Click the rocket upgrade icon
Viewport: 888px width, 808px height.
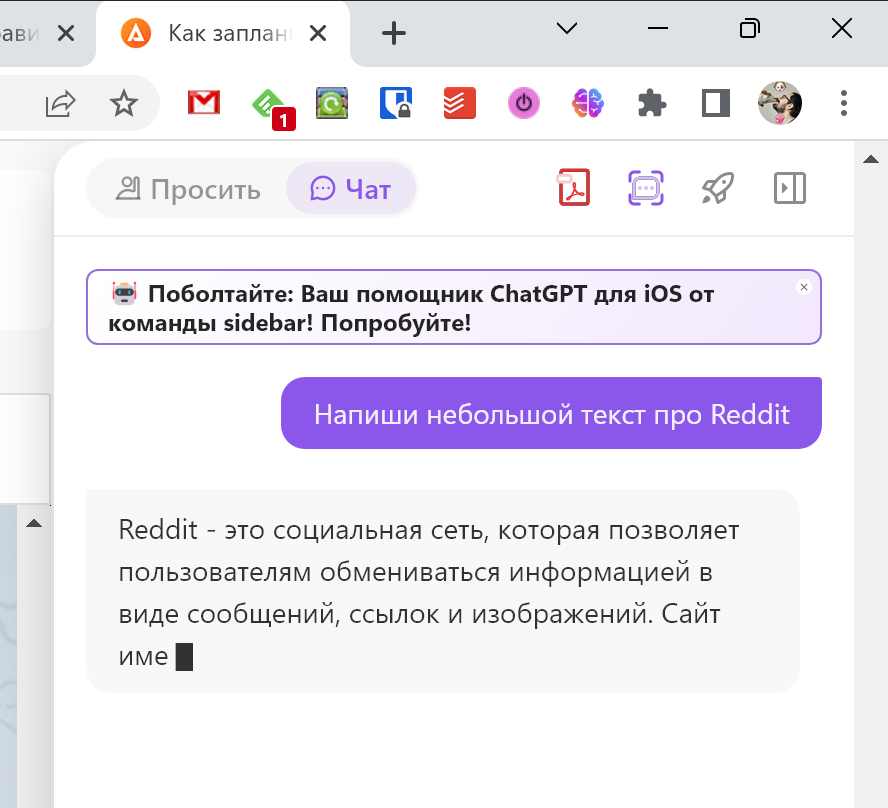click(x=718, y=188)
